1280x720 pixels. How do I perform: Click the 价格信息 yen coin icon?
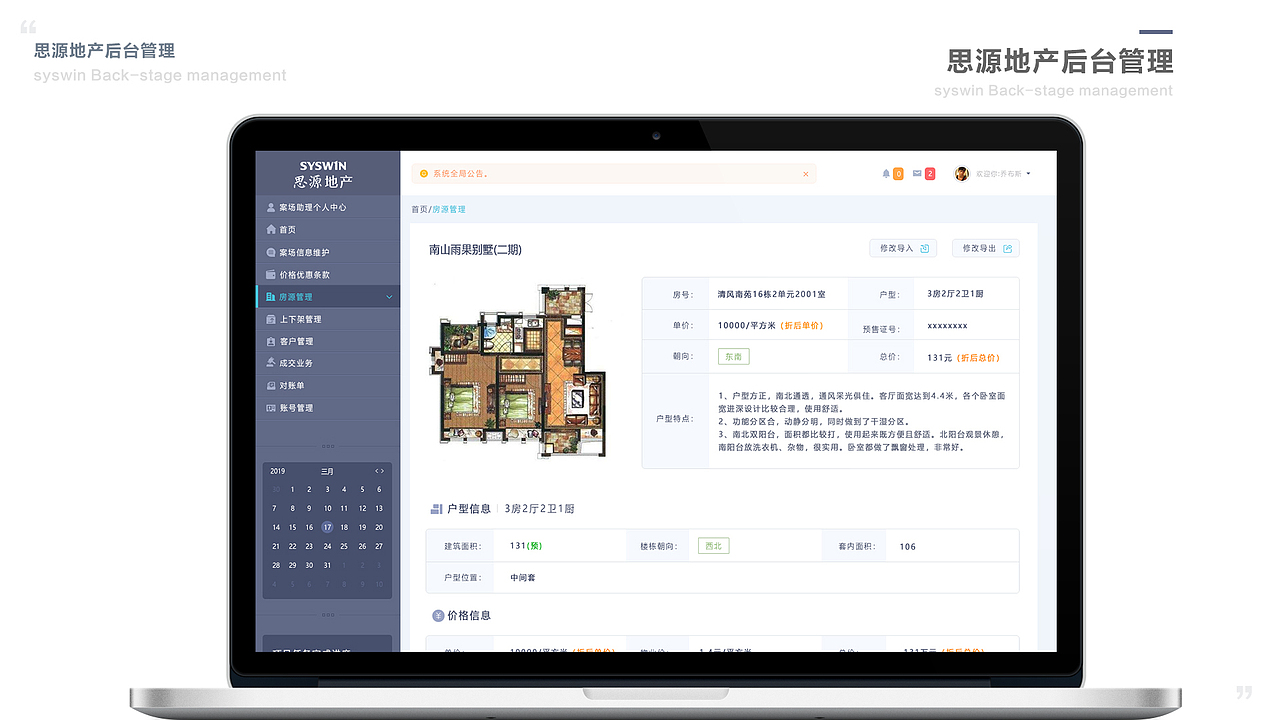(x=437, y=616)
